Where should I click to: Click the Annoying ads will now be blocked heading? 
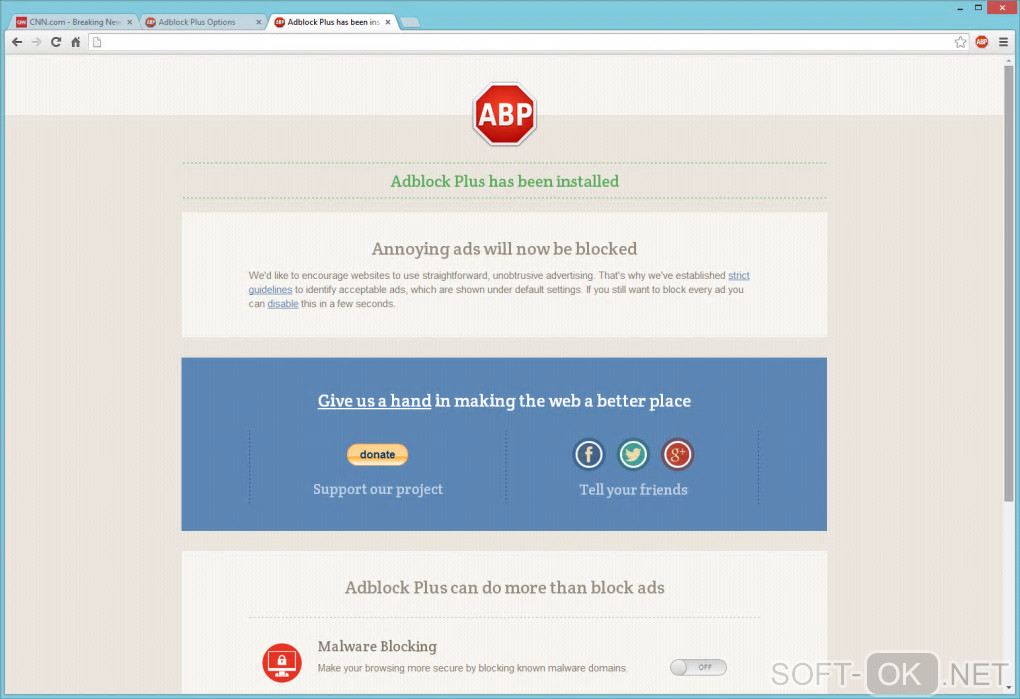504,249
